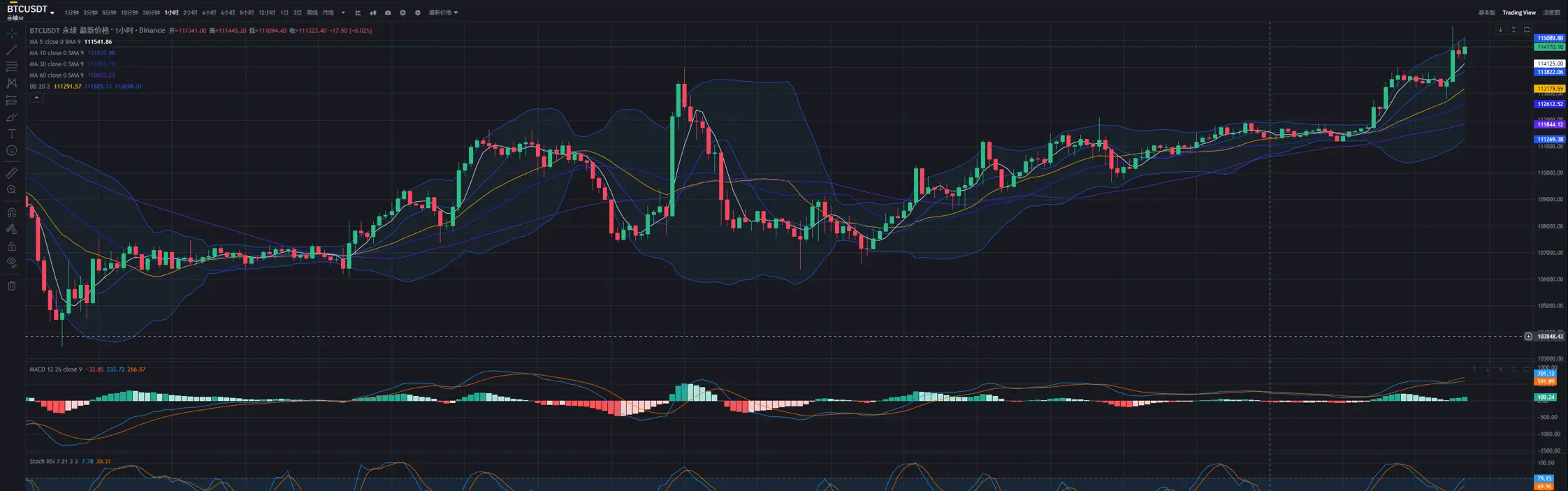Switch to 2小时 timeframe
This screenshot has width=1568, height=491.
(190, 13)
